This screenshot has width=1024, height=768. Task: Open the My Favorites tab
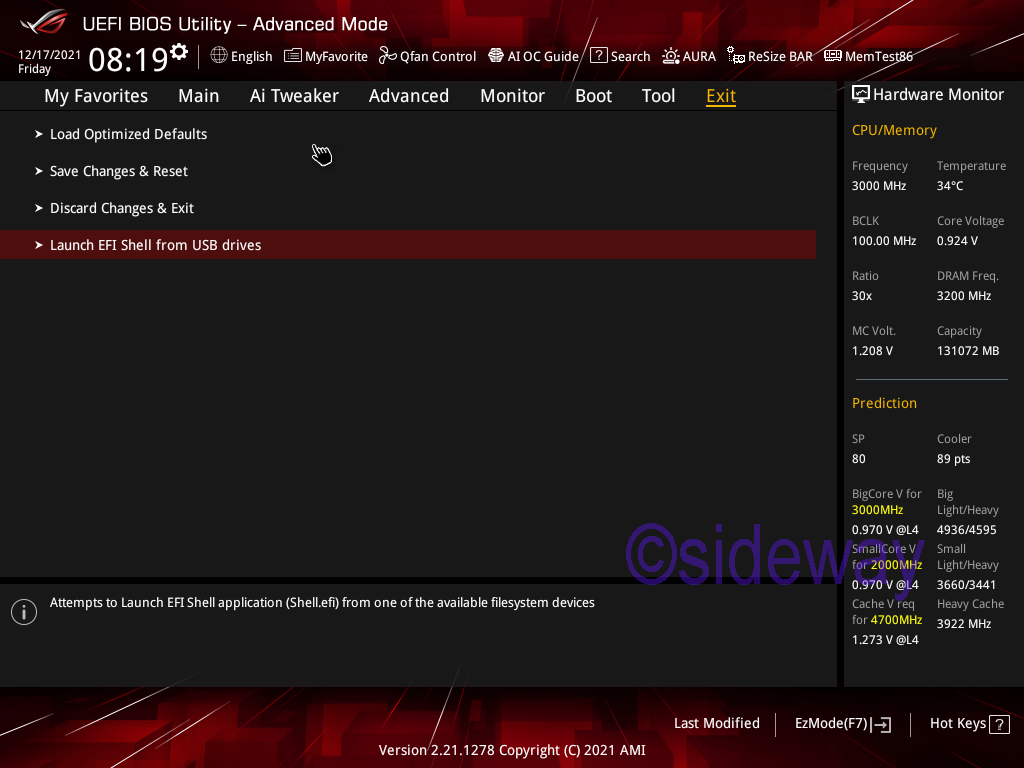[x=96, y=96]
